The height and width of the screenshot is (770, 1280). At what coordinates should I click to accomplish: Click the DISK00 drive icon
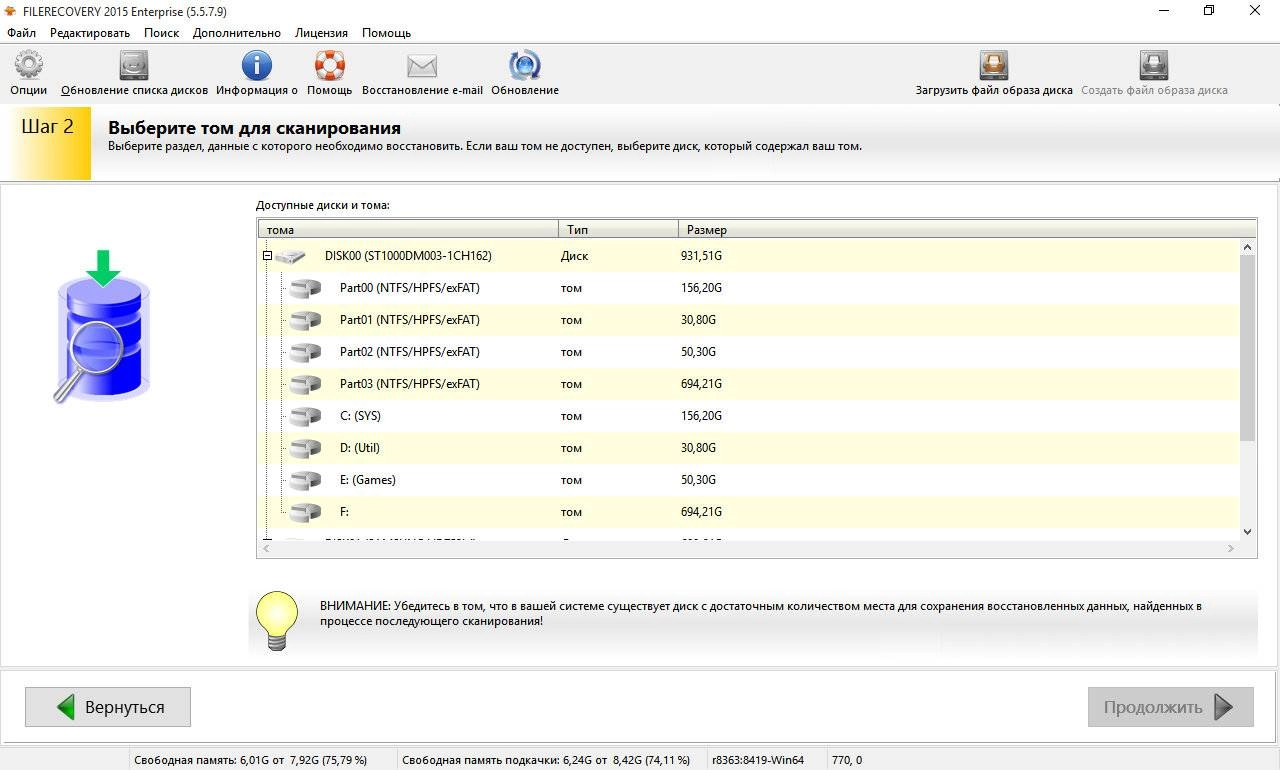291,257
